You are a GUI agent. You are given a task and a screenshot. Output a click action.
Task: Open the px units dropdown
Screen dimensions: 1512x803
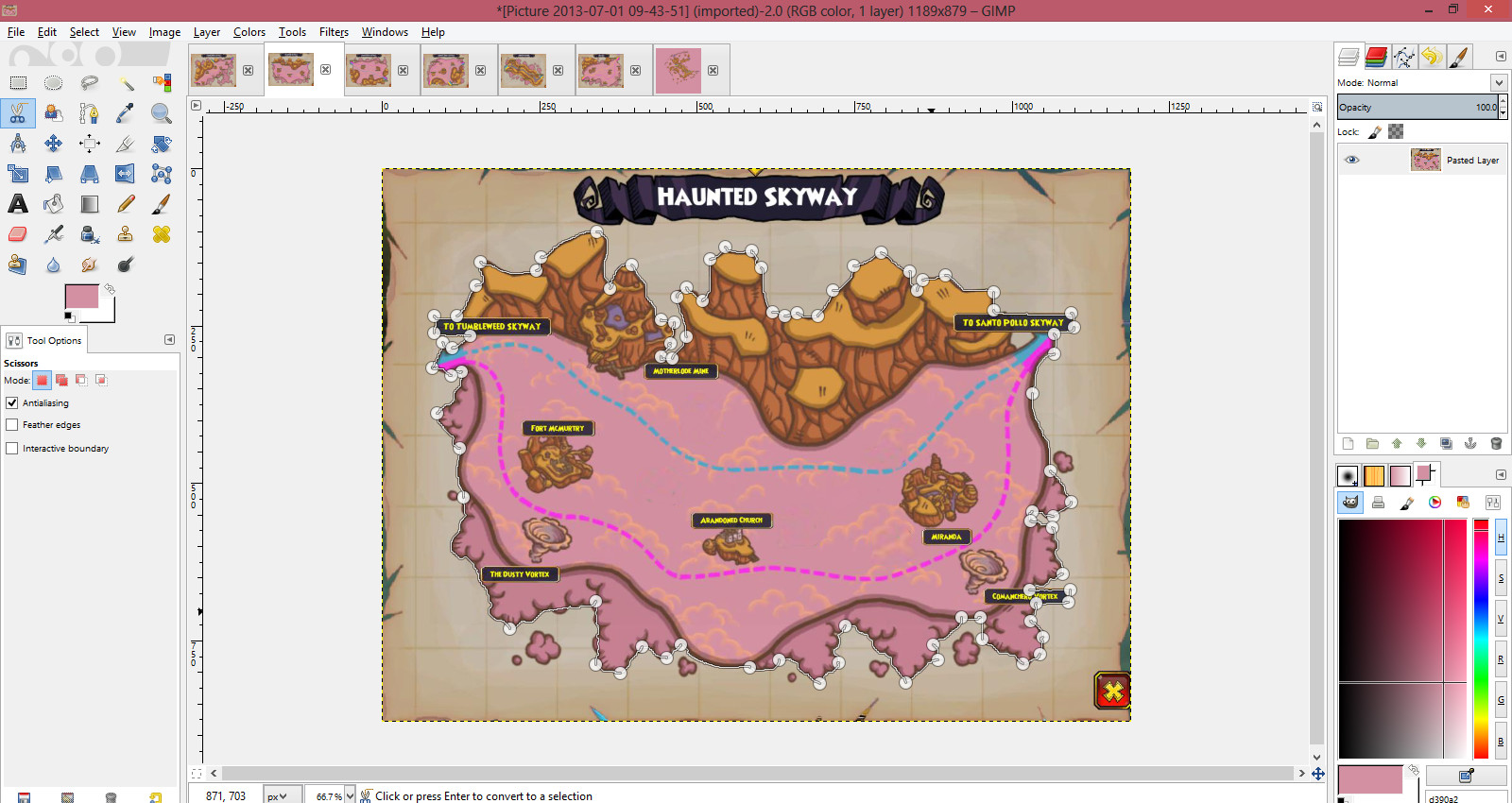coord(282,795)
